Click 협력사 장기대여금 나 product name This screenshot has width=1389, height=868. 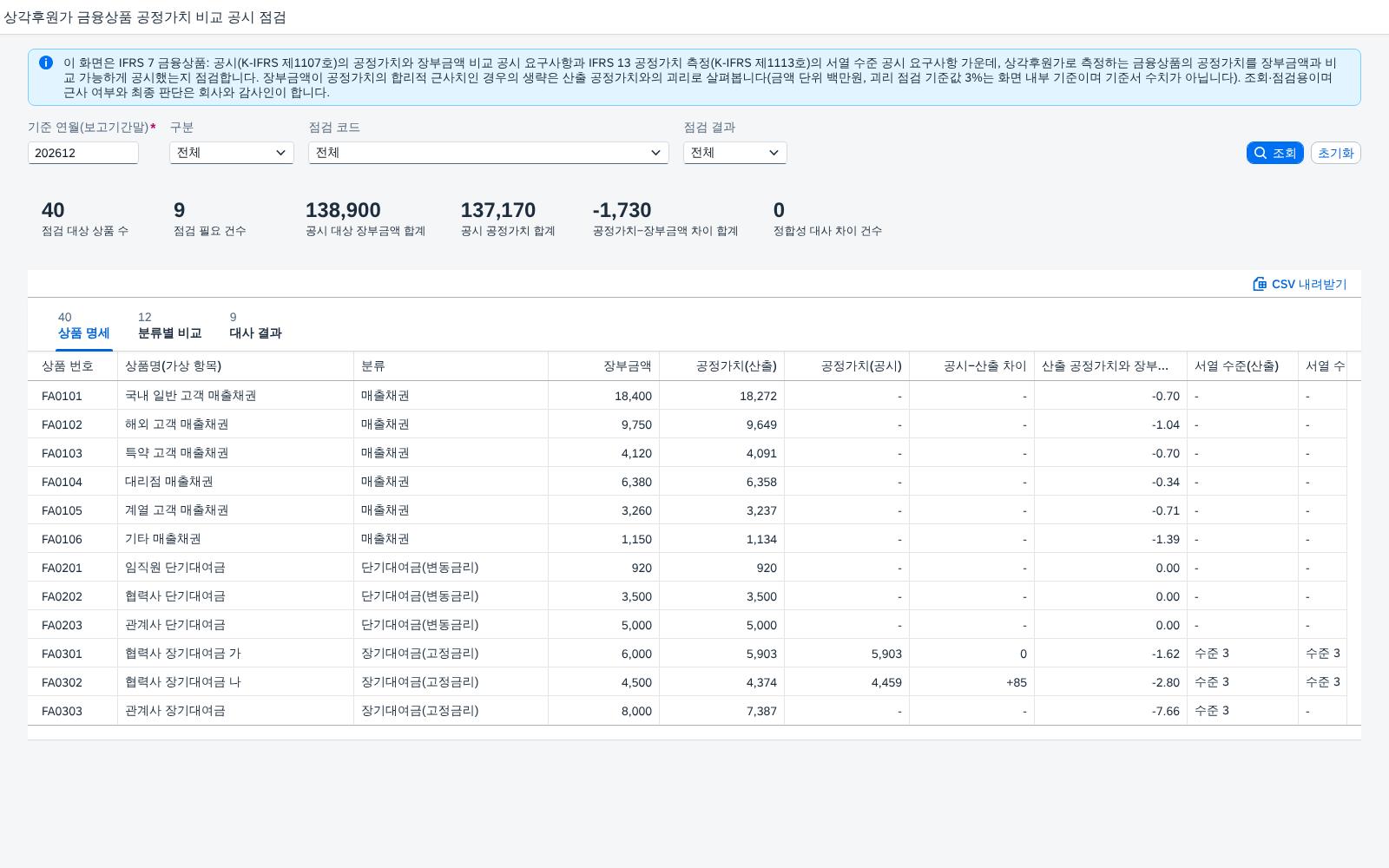tap(183, 682)
